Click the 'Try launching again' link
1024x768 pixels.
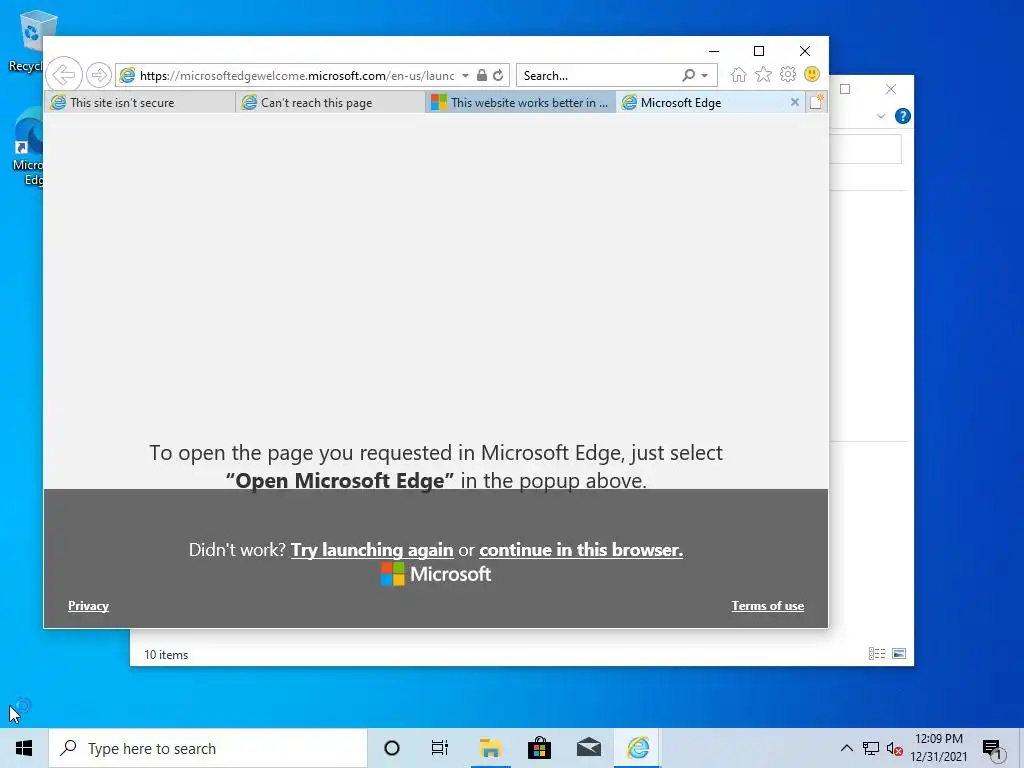coord(372,550)
